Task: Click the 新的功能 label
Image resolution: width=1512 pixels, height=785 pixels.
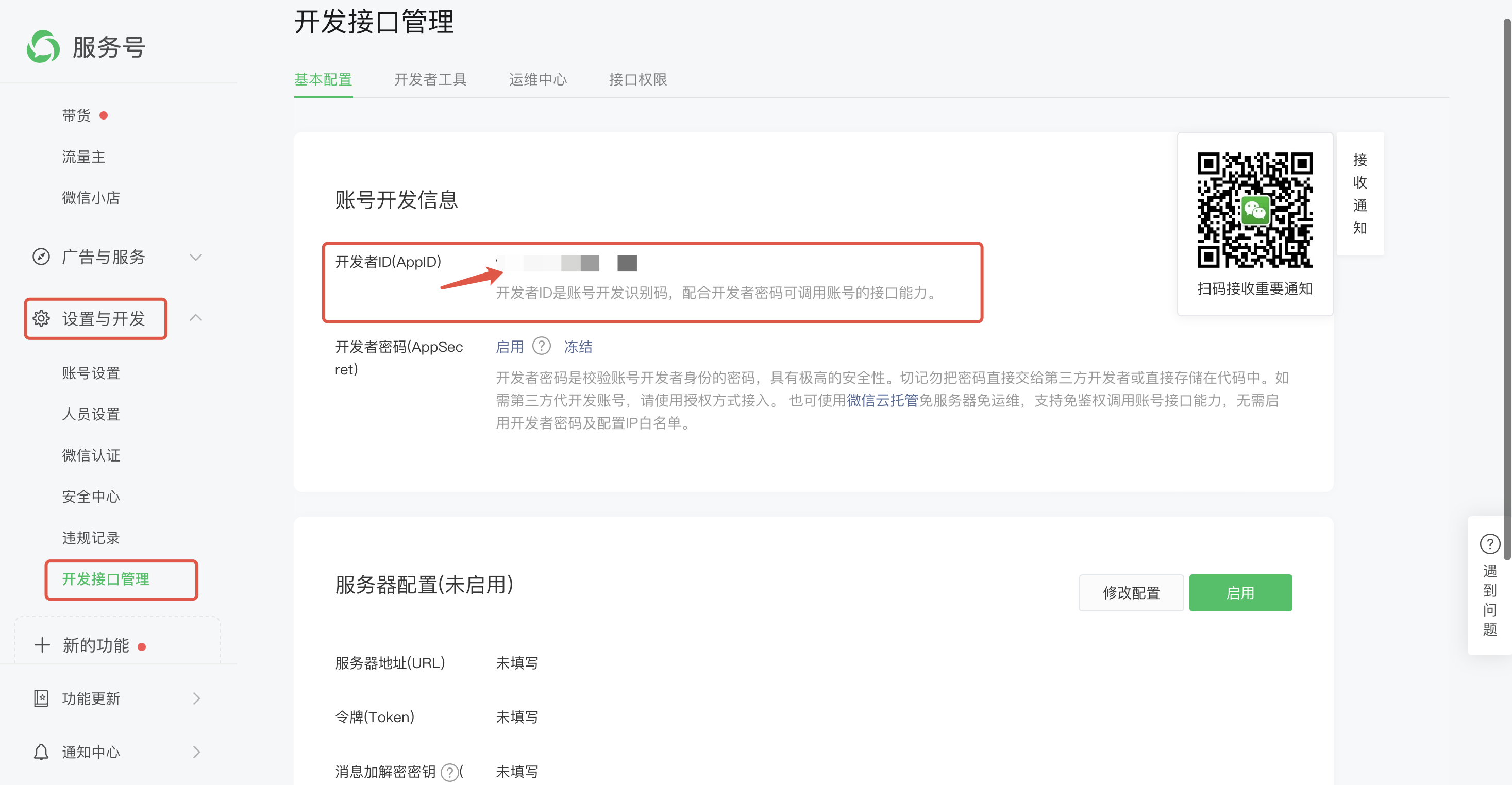Action: click(96, 645)
